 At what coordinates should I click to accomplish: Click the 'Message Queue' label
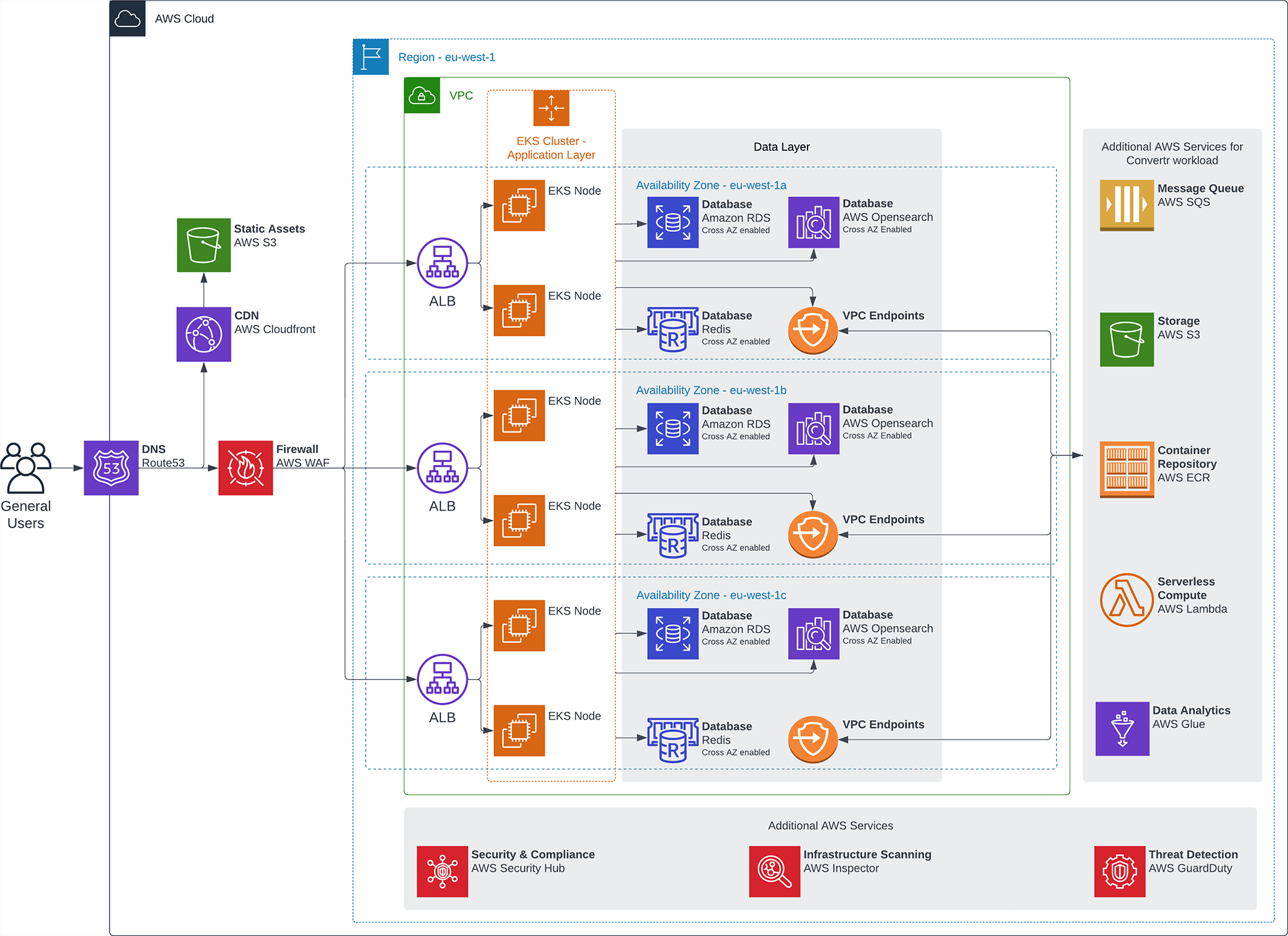[1201, 189]
